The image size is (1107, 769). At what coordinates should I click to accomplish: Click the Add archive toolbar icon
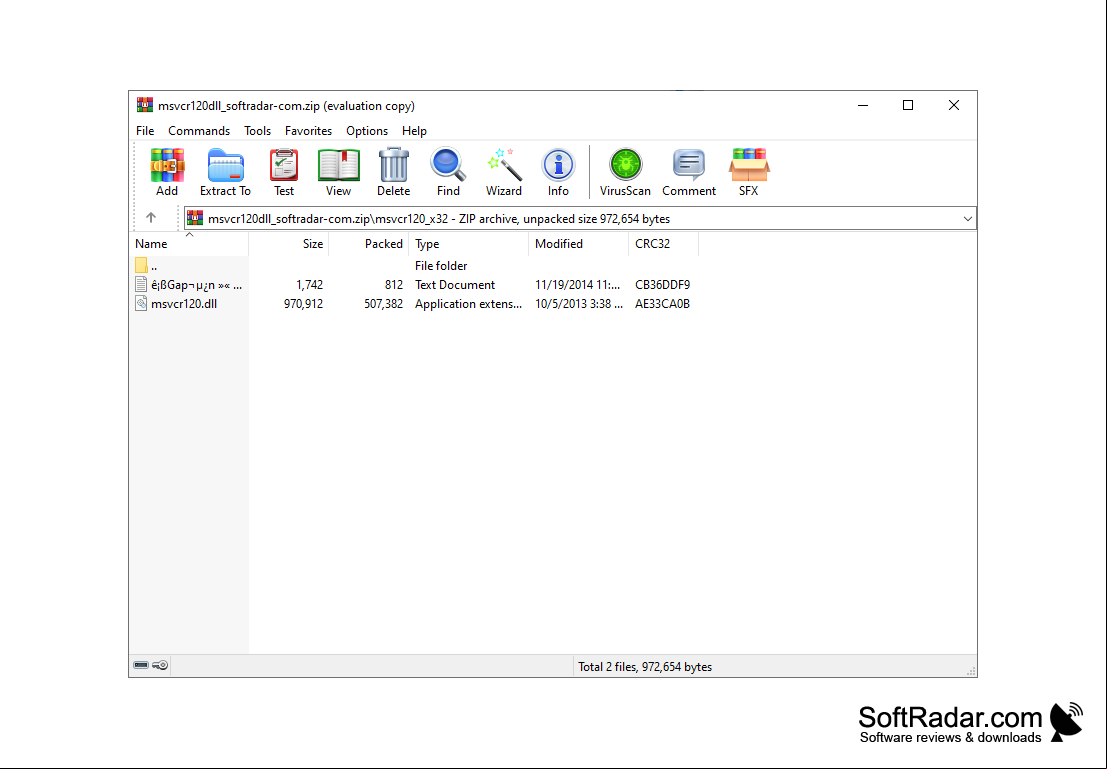[167, 165]
